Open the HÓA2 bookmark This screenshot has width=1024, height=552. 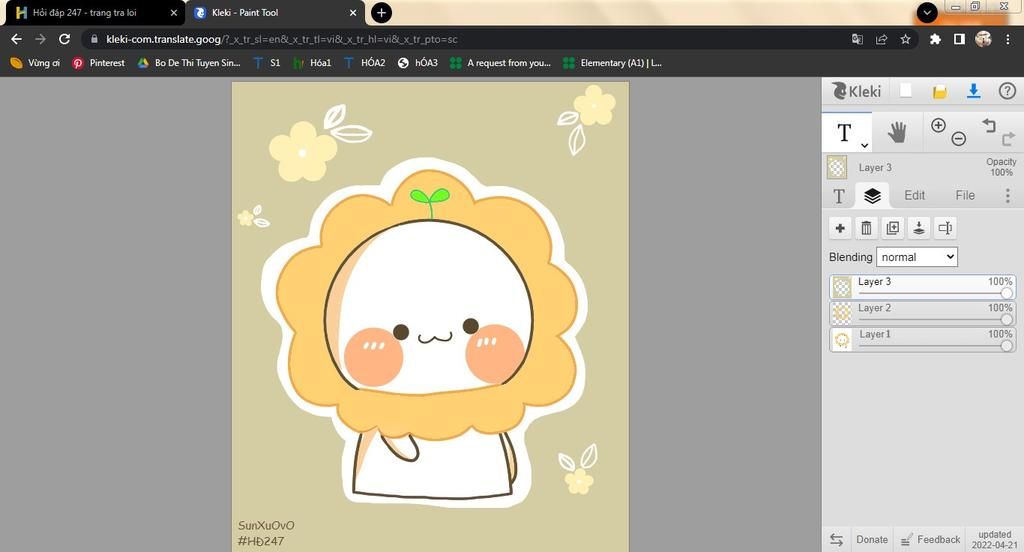364,63
